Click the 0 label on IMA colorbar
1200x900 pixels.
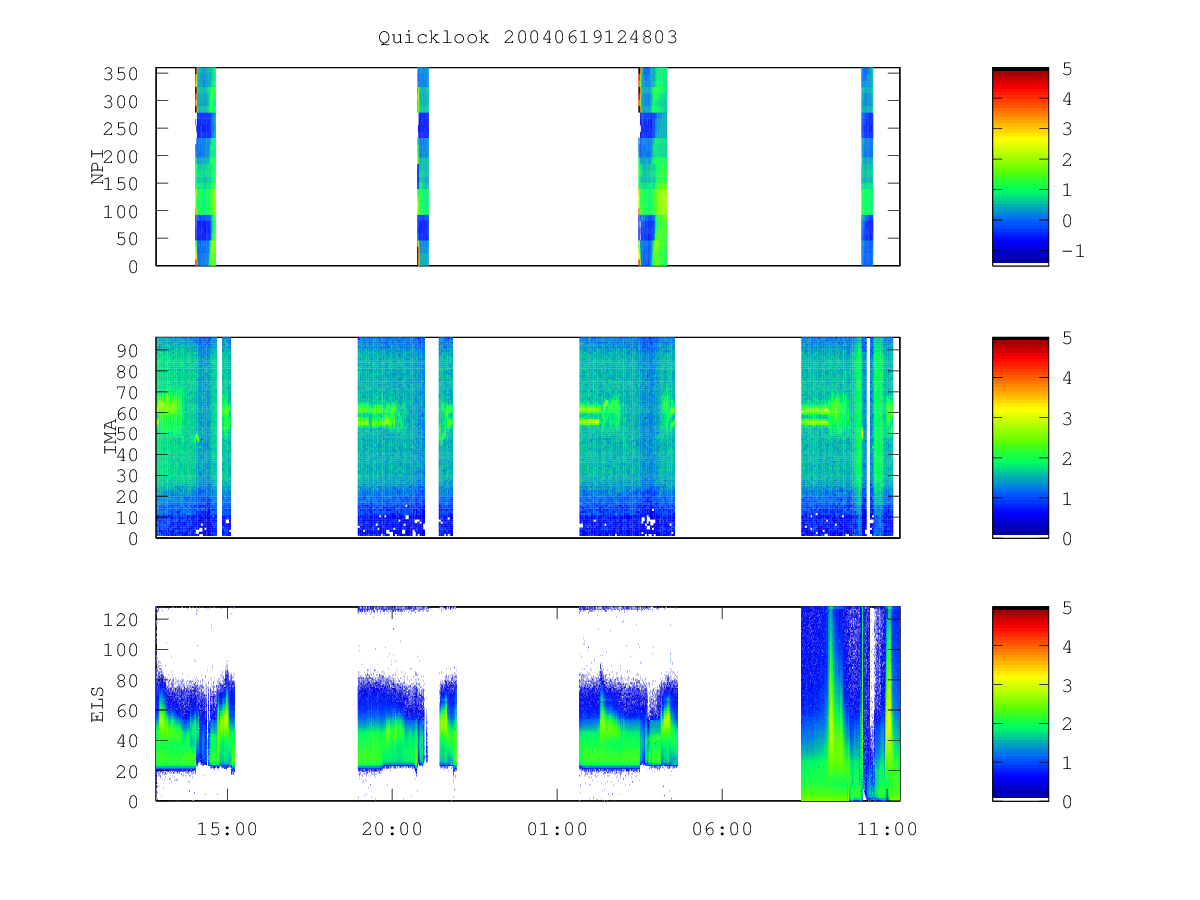tap(1065, 538)
